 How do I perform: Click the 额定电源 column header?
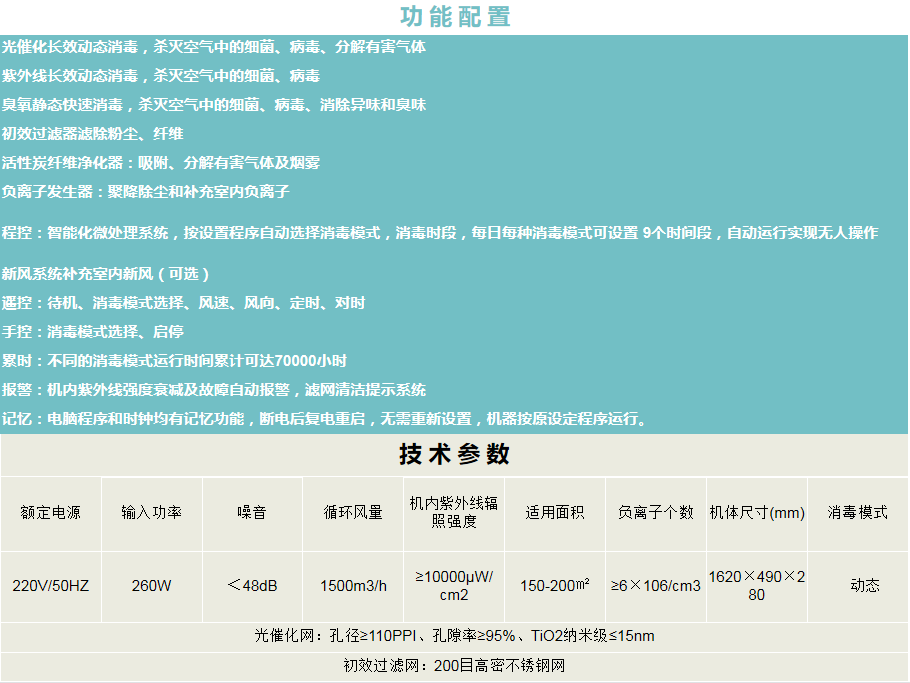[50, 513]
